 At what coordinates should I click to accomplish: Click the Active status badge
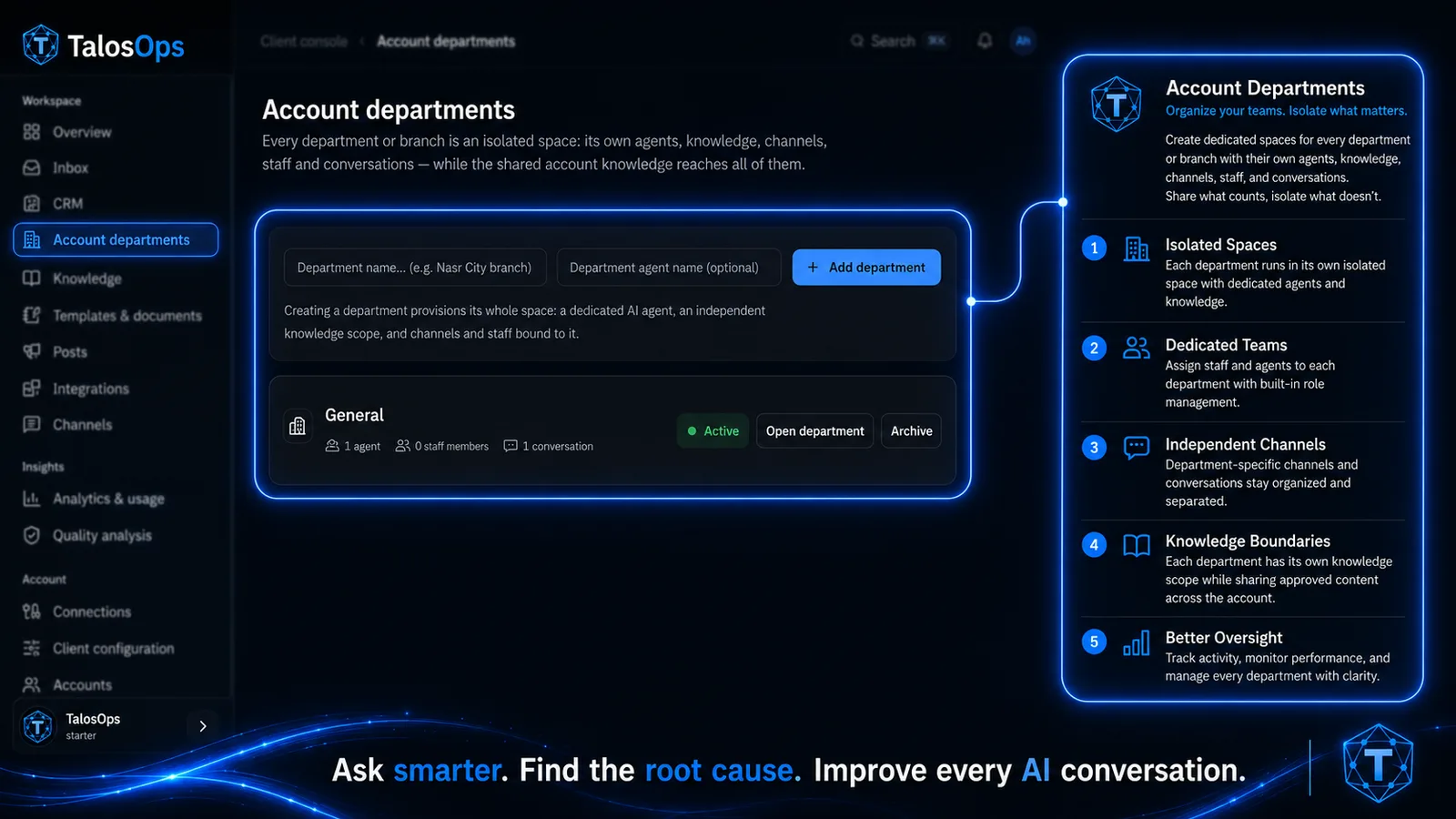713,431
